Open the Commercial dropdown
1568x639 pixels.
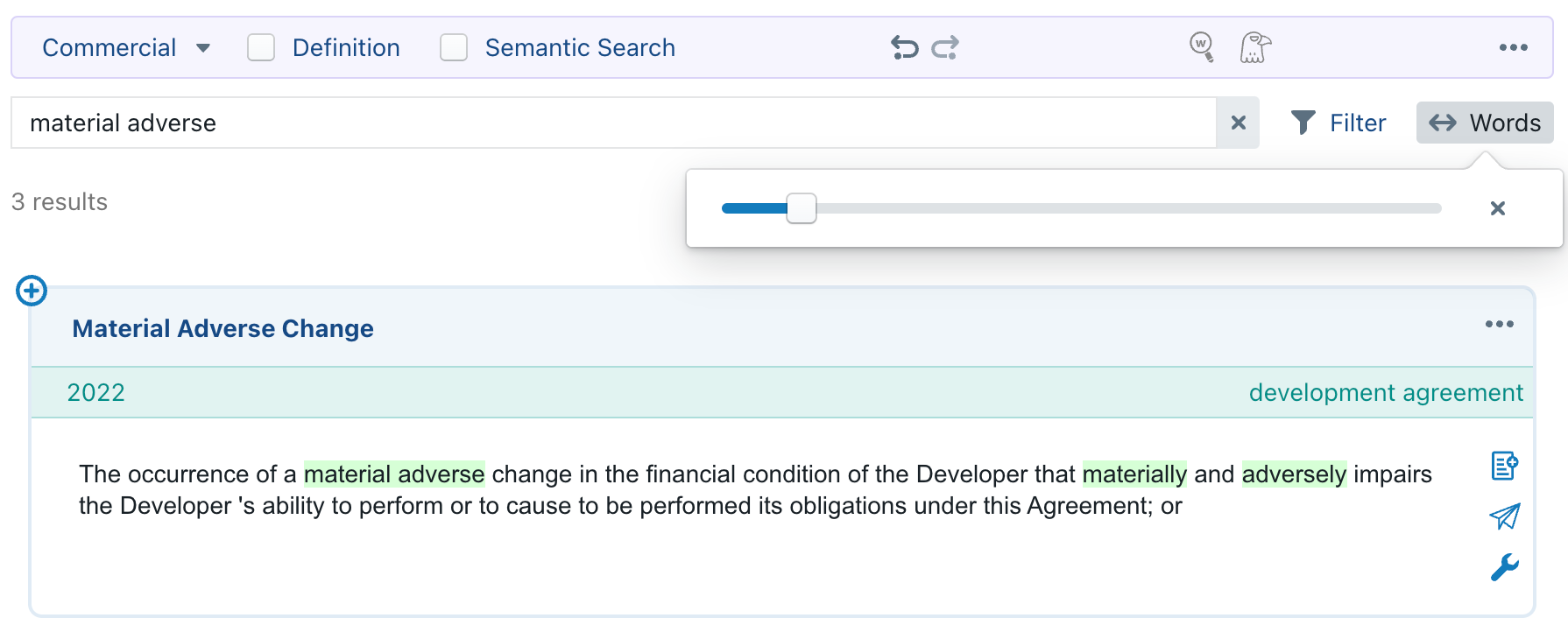pyautogui.click(x=126, y=47)
